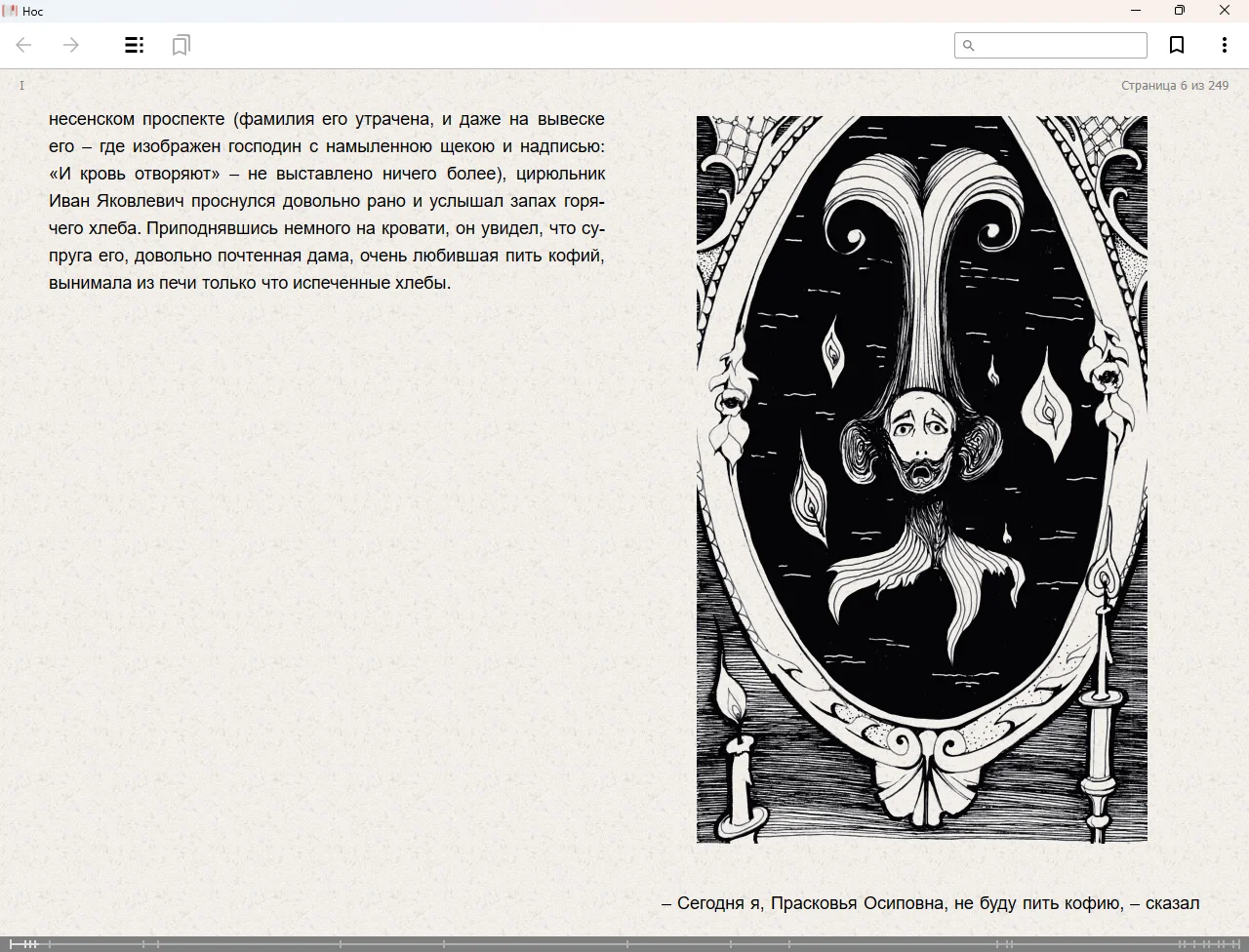Toggle bookmark for the current page
This screenshot has height=952, width=1249.
pyautogui.click(x=1177, y=45)
